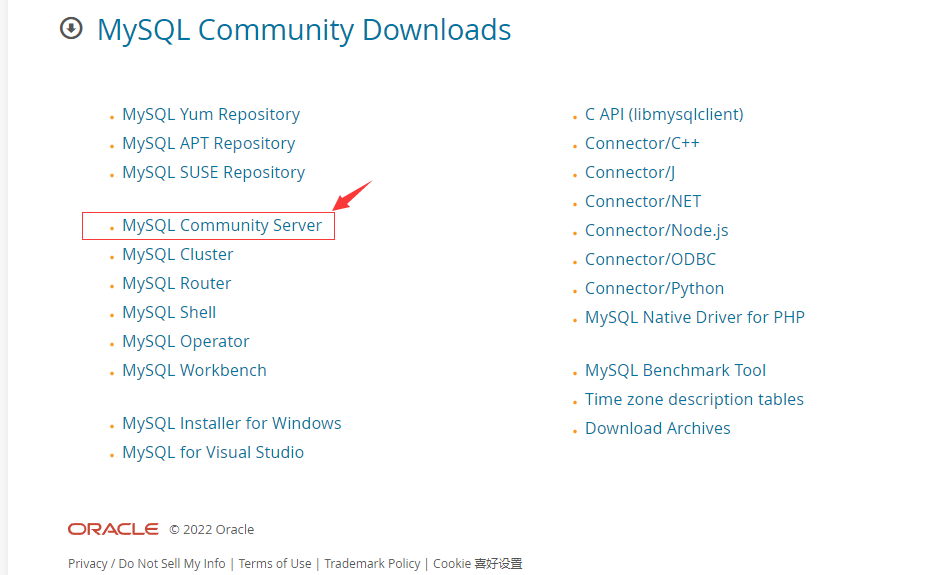The height and width of the screenshot is (575, 935).
Task: Open the Connector/ODBC link
Action: pos(651,259)
